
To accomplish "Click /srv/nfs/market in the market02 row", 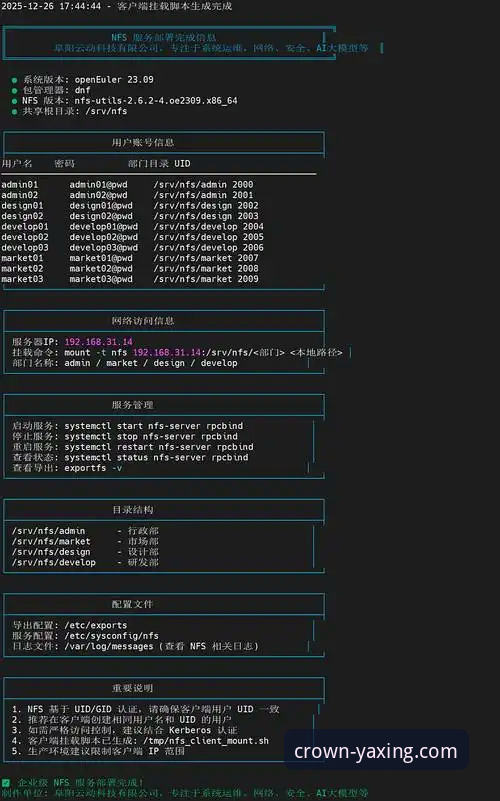I will point(193,268).
